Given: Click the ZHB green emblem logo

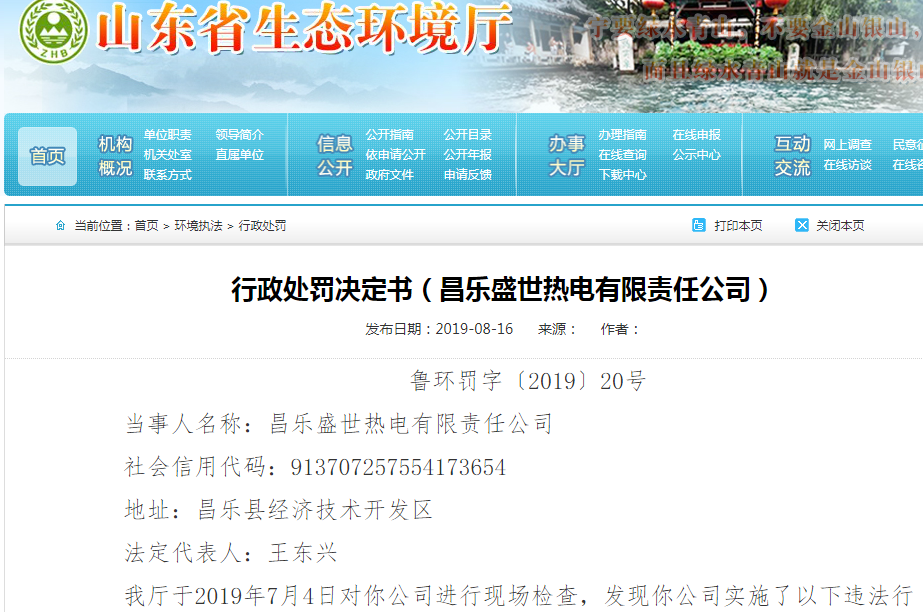Looking at the screenshot, I should [x=54, y=31].
